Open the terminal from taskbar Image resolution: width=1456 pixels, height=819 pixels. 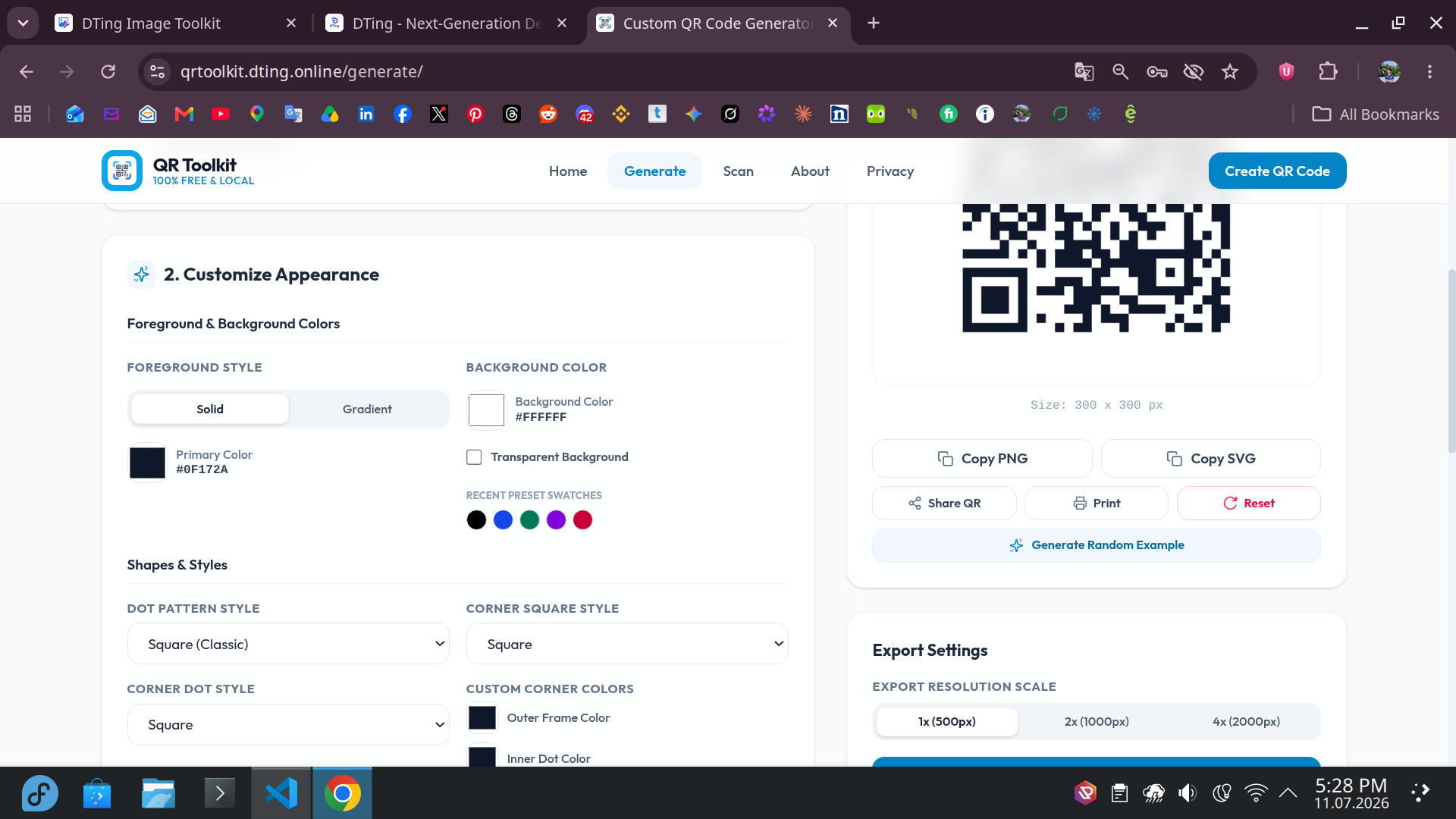(x=220, y=793)
